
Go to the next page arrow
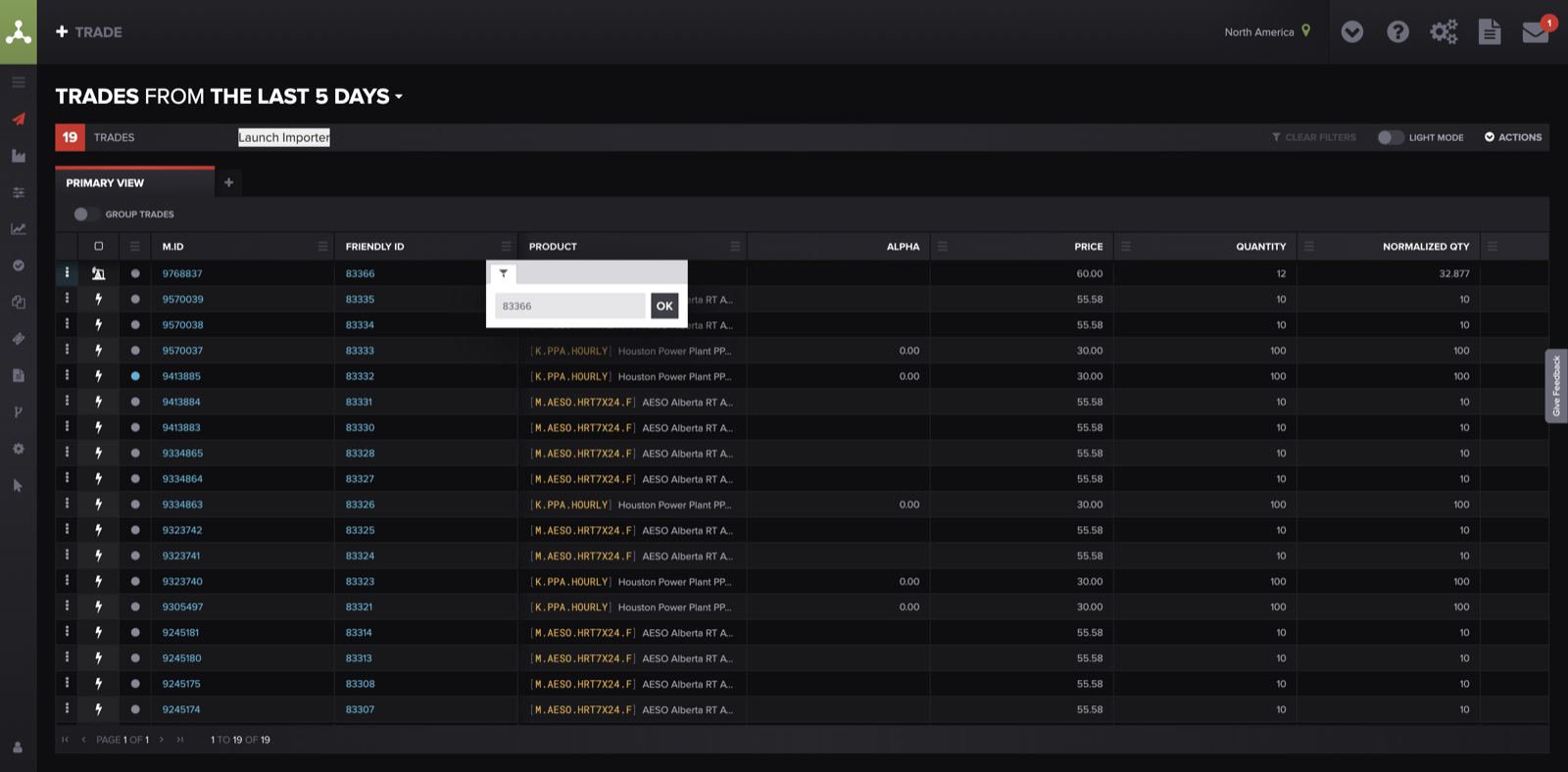pos(162,740)
